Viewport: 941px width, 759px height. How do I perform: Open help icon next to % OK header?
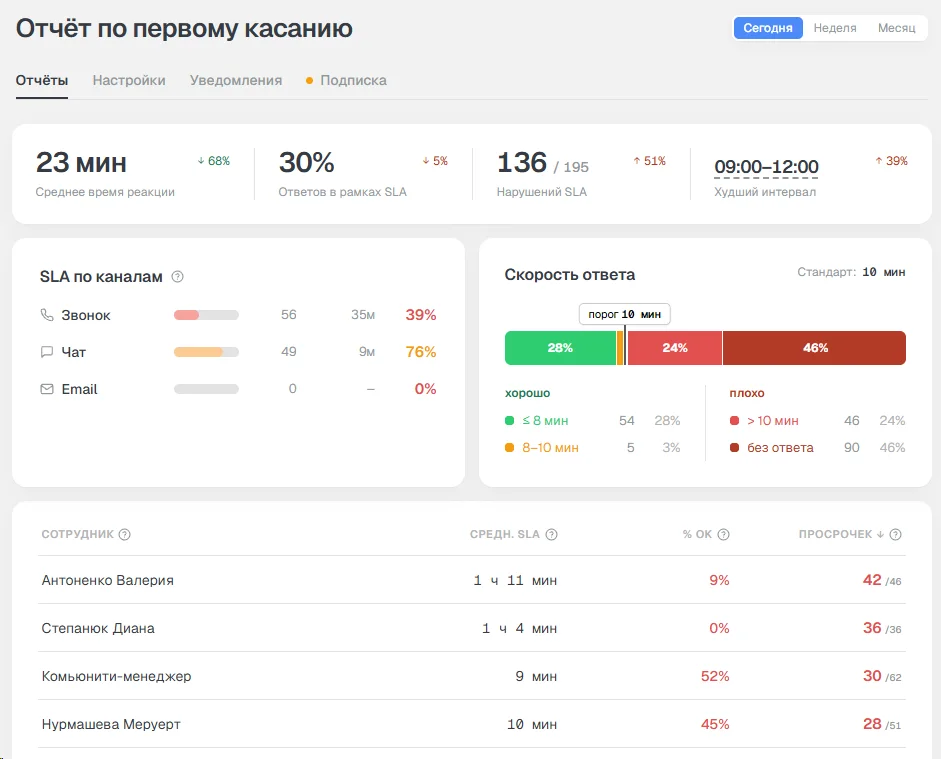724,534
